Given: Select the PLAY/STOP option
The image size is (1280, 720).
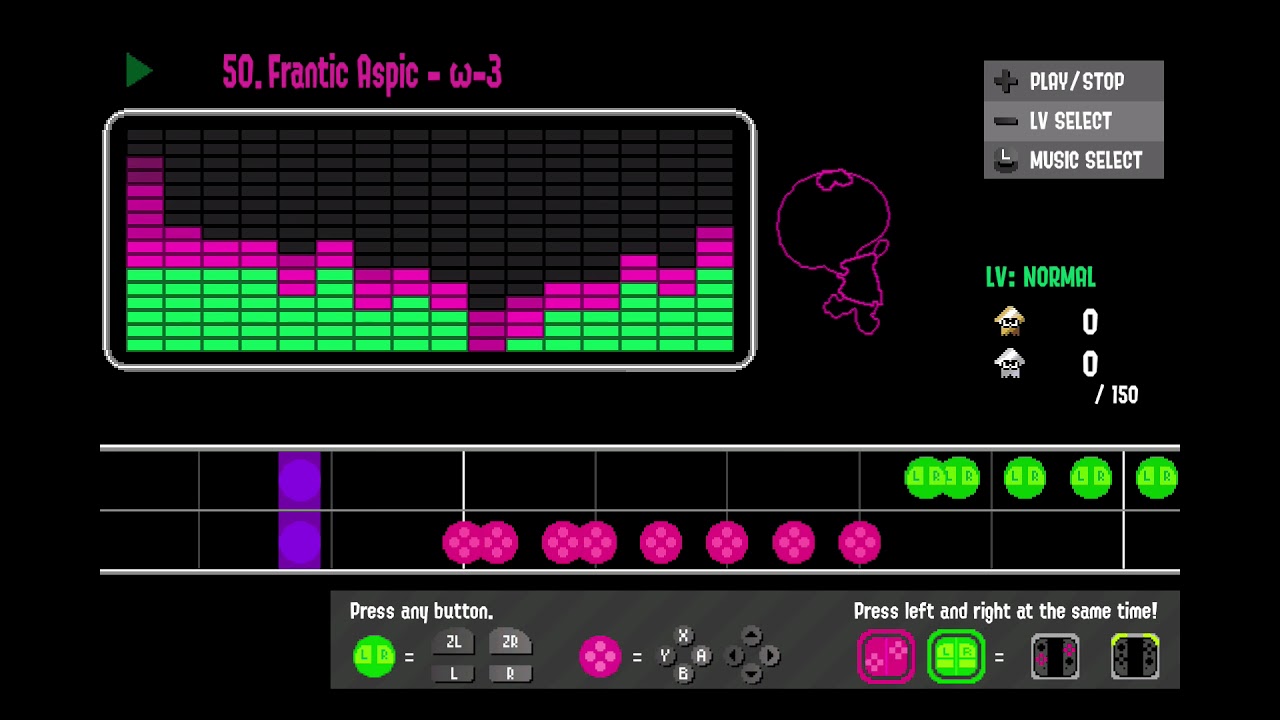Looking at the screenshot, I should coord(1074,81).
